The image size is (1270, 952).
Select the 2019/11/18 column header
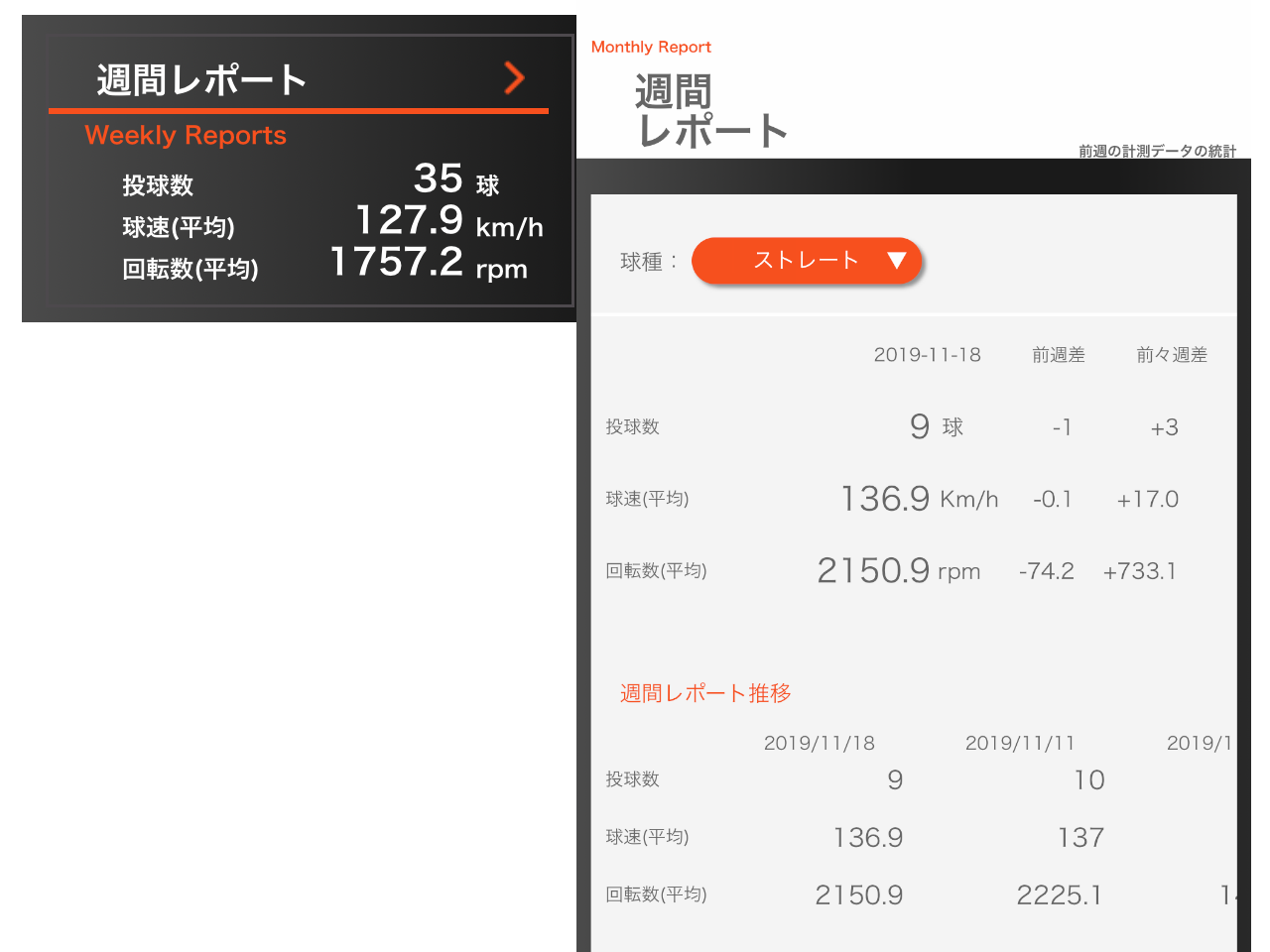[x=819, y=744]
